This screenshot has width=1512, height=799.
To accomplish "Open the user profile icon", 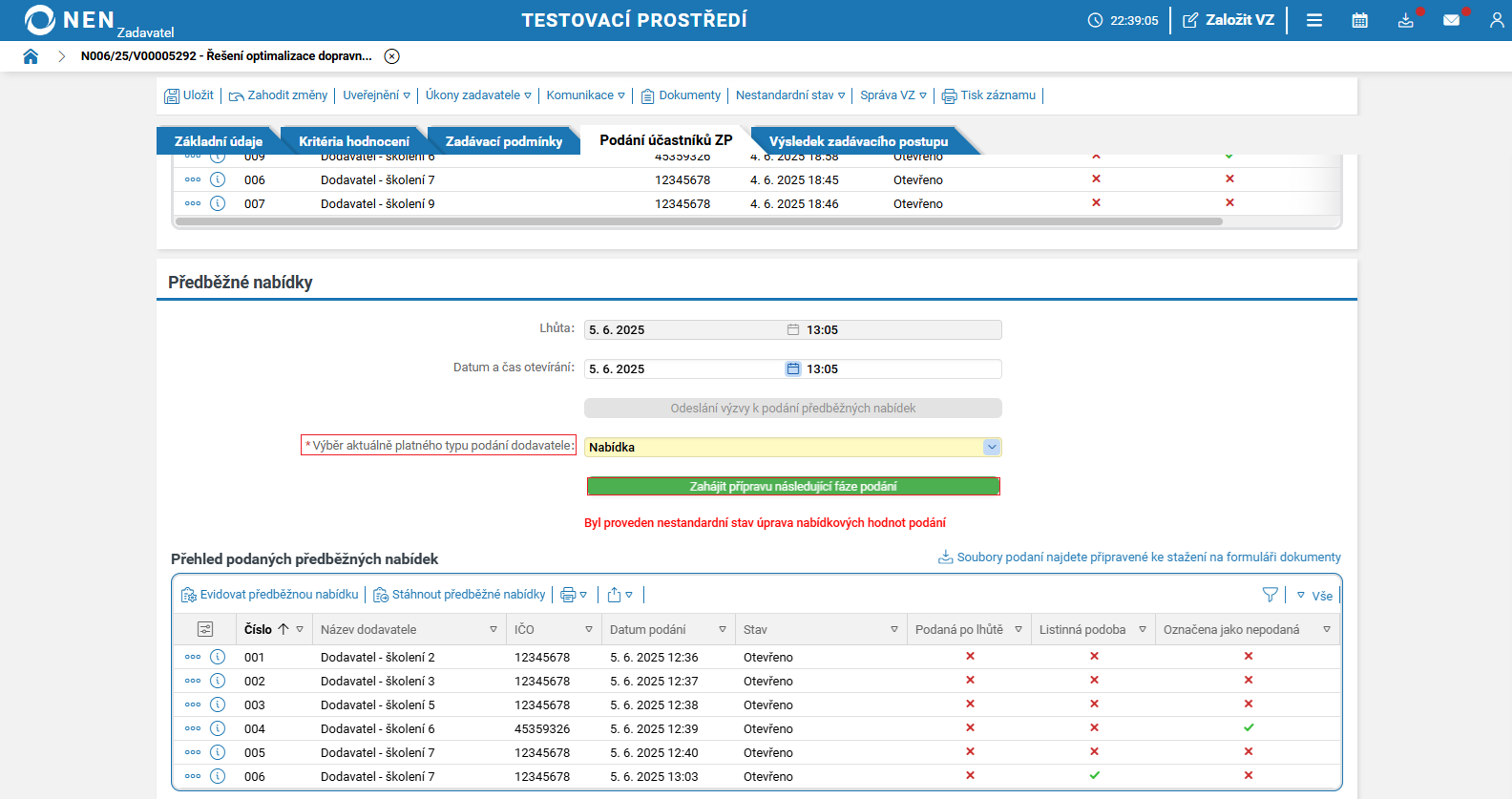I will (x=1497, y=20).
